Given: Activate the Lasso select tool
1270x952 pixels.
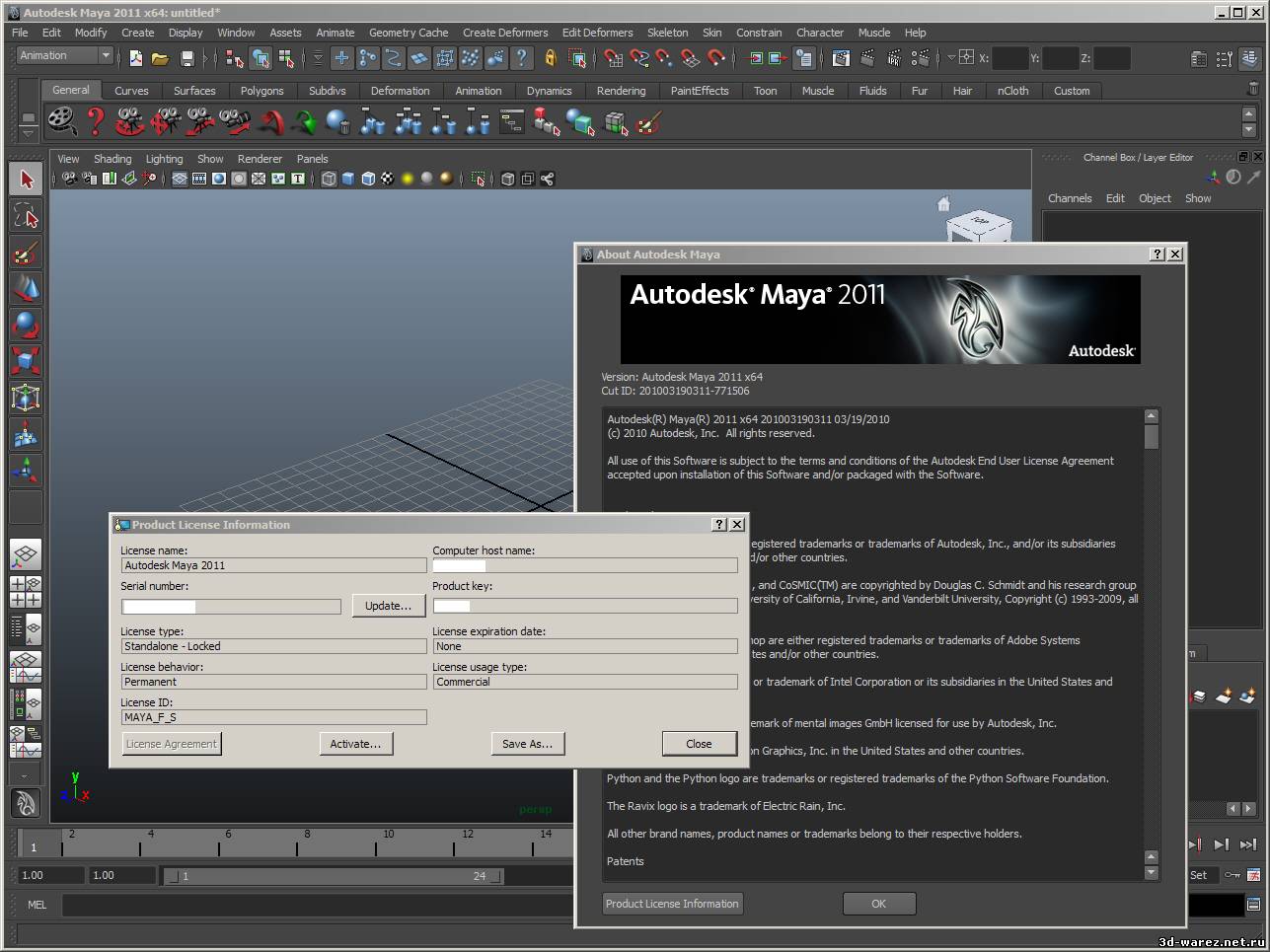Looking at the screenshot, I should [26, 216].
